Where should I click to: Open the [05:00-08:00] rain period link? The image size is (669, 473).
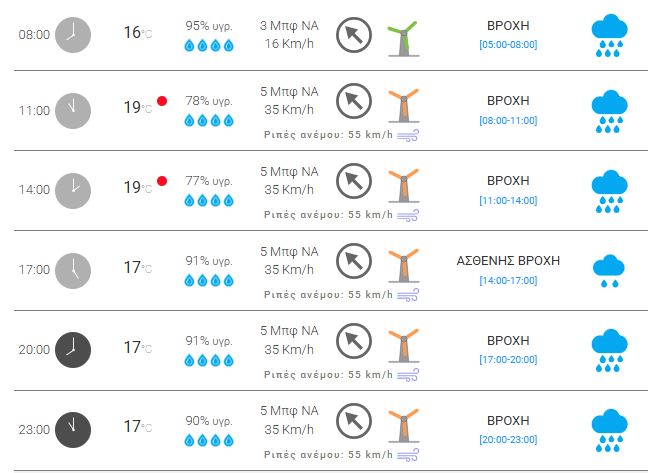[x=508, y=45]
